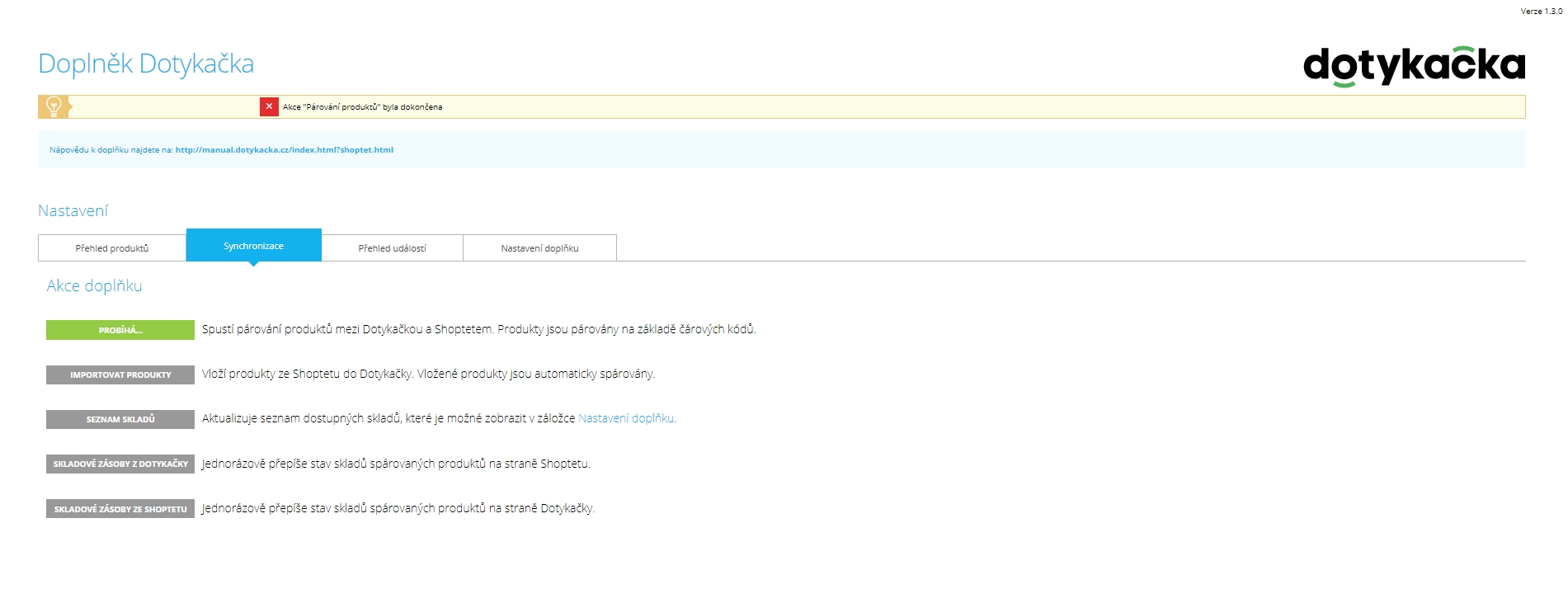Click the 'Spustí párování produktů' description

tap(479, 329)
